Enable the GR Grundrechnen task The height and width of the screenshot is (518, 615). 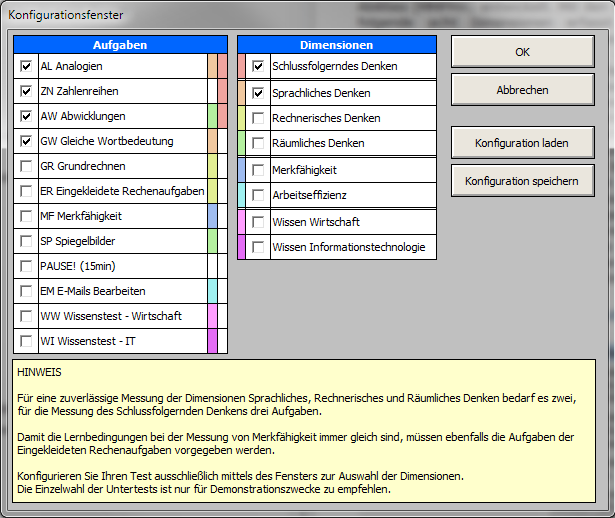click(26, 166)
